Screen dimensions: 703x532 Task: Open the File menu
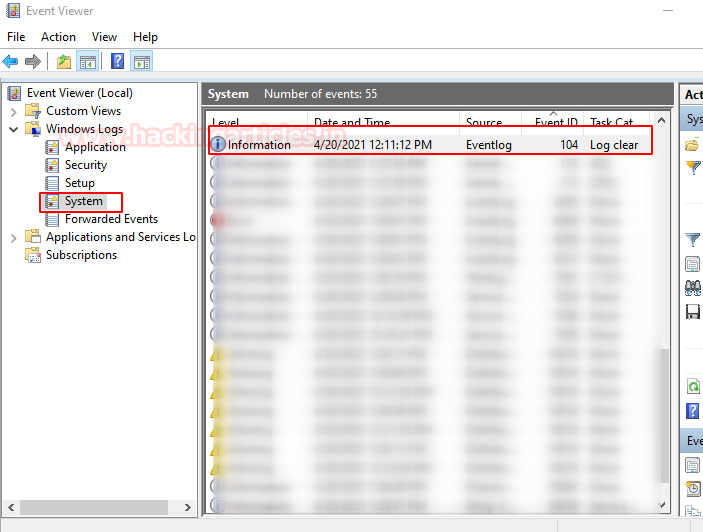point(16,37)
